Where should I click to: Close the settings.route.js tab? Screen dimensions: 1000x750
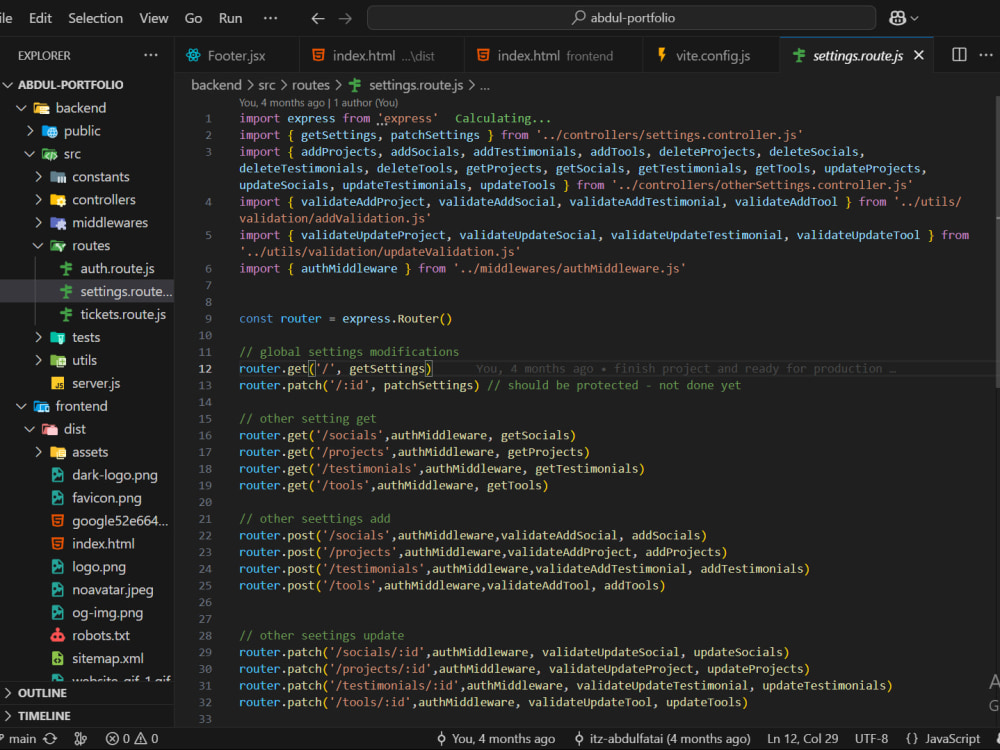coord(918,55)
